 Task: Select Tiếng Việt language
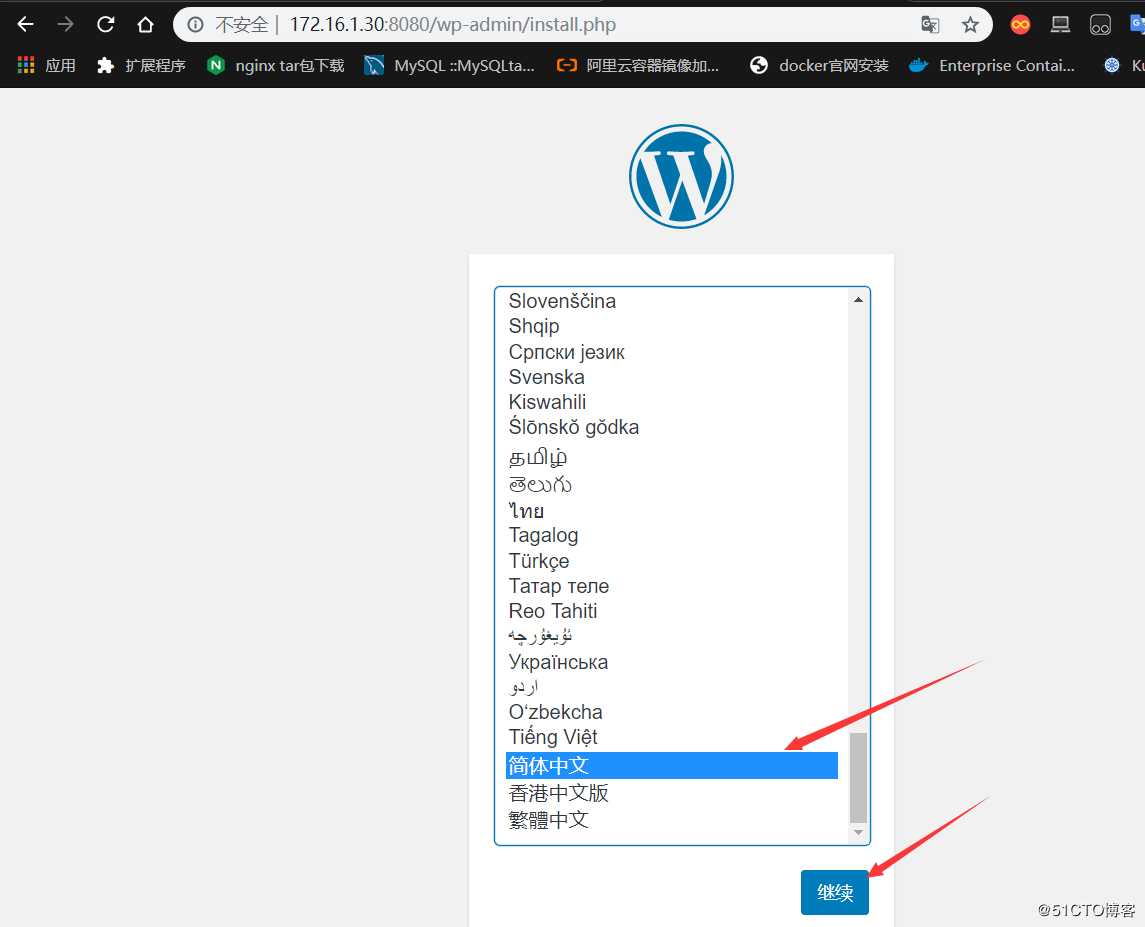[x=672, y=737]
